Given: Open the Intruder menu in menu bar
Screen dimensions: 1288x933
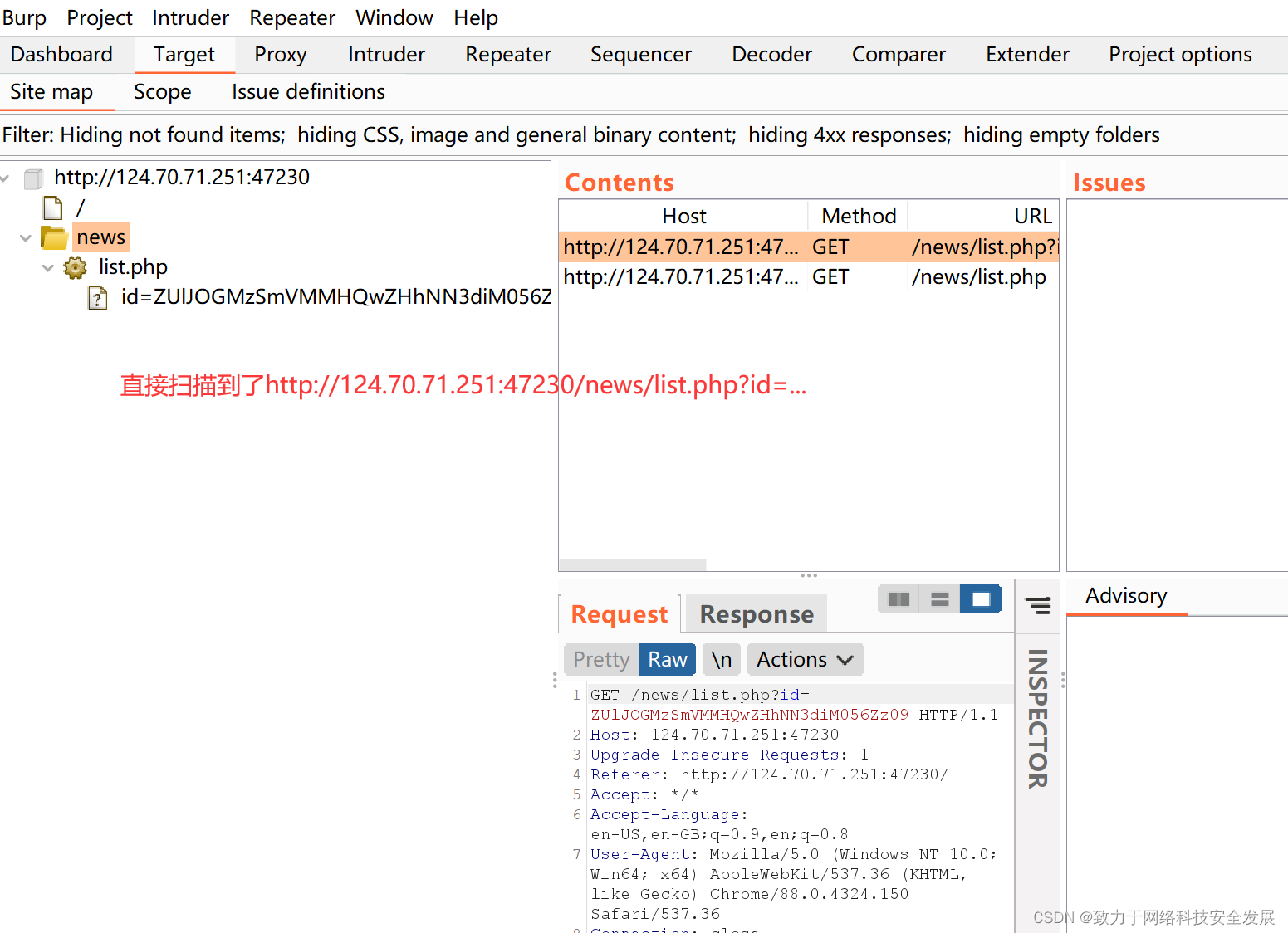Looking at the screenshot, I should [x=190, y=17].
